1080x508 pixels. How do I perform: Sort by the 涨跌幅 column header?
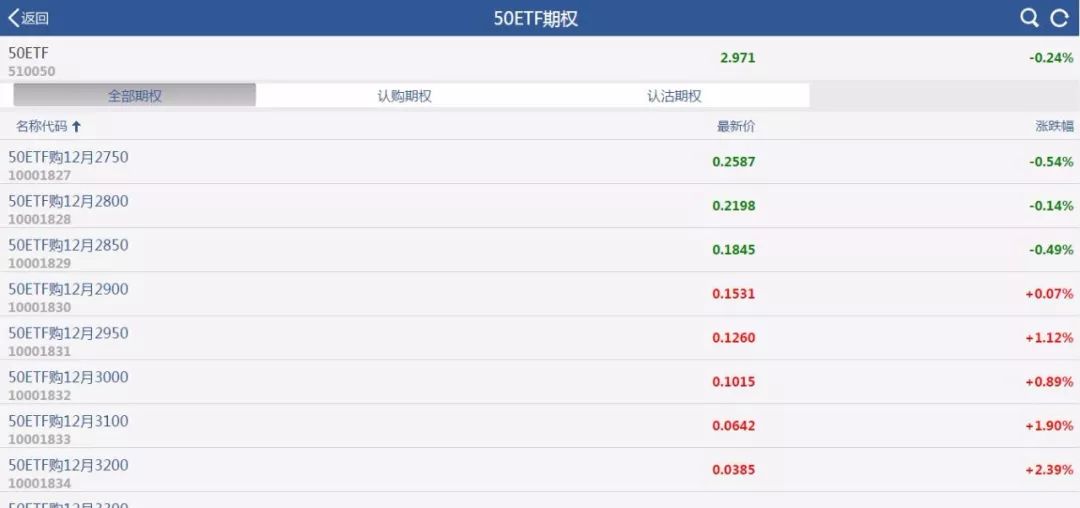1054,127
